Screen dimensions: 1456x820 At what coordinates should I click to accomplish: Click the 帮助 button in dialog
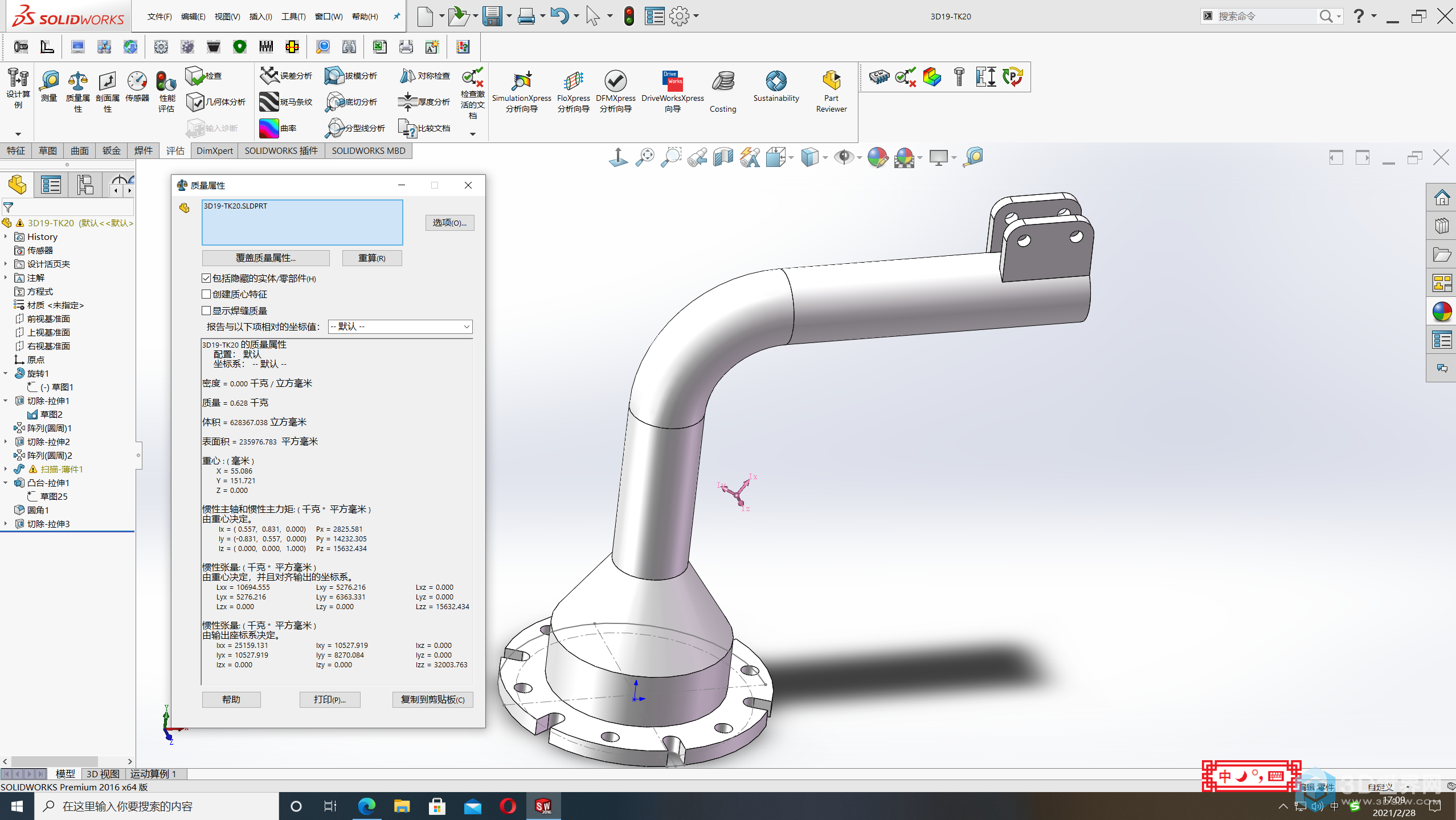tap(231, 699)
